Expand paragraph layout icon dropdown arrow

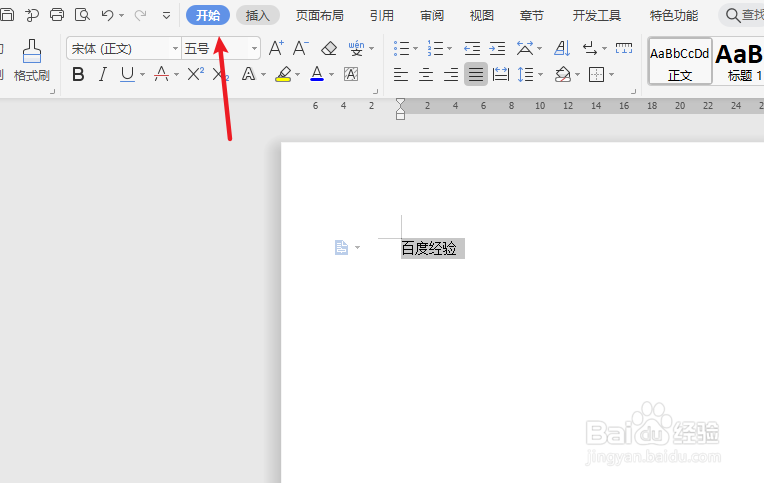pyautogui.click(x=358, y=248)
